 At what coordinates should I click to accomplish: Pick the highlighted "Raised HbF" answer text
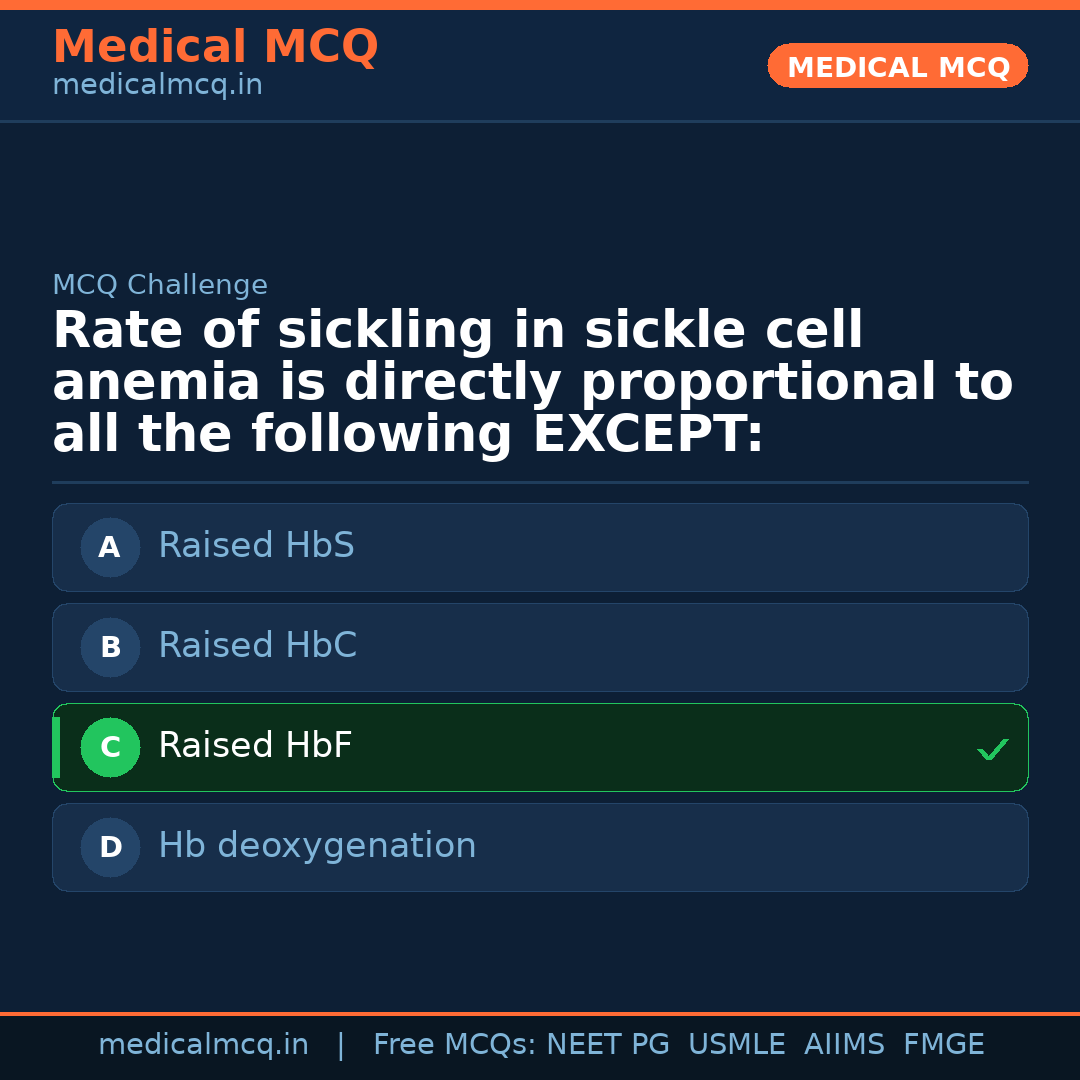[255, 746]
